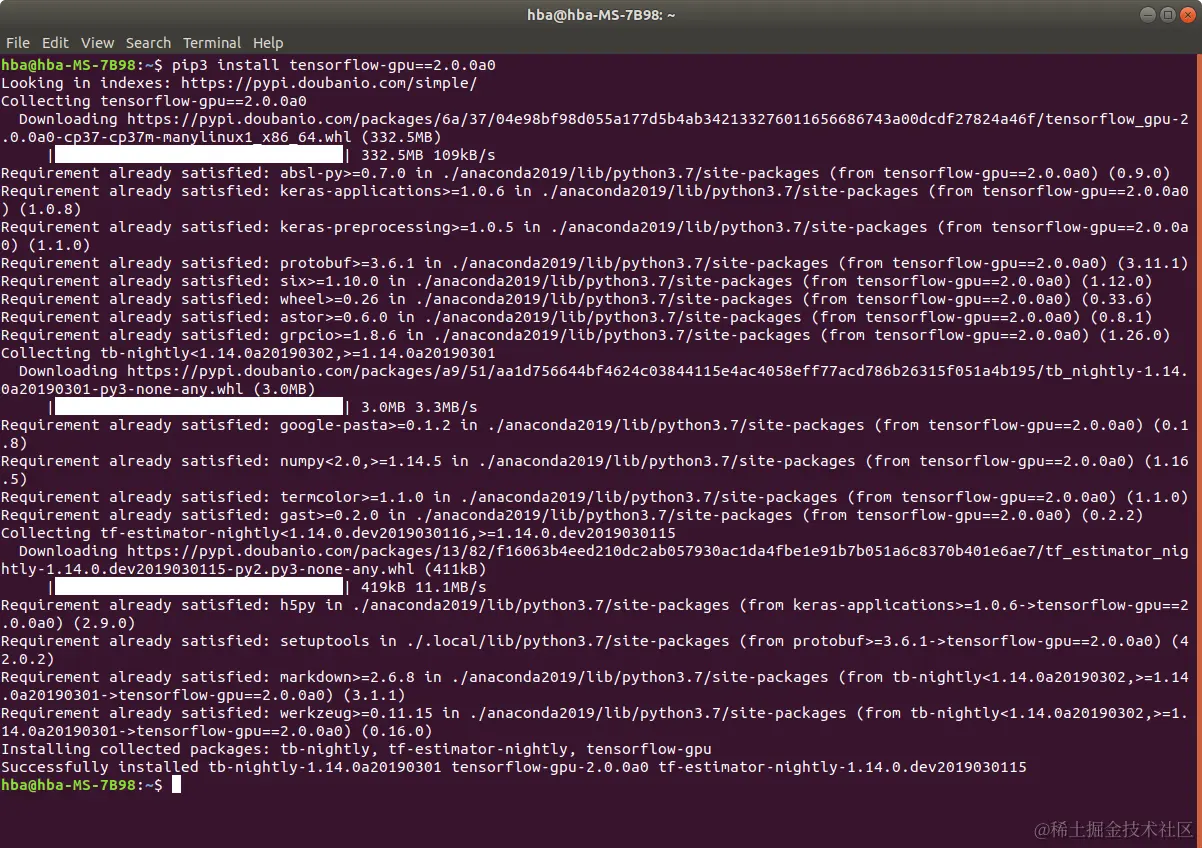Click the cursor at the last prompt
This screenshot has height=848, width=1202.
(176, 785)
